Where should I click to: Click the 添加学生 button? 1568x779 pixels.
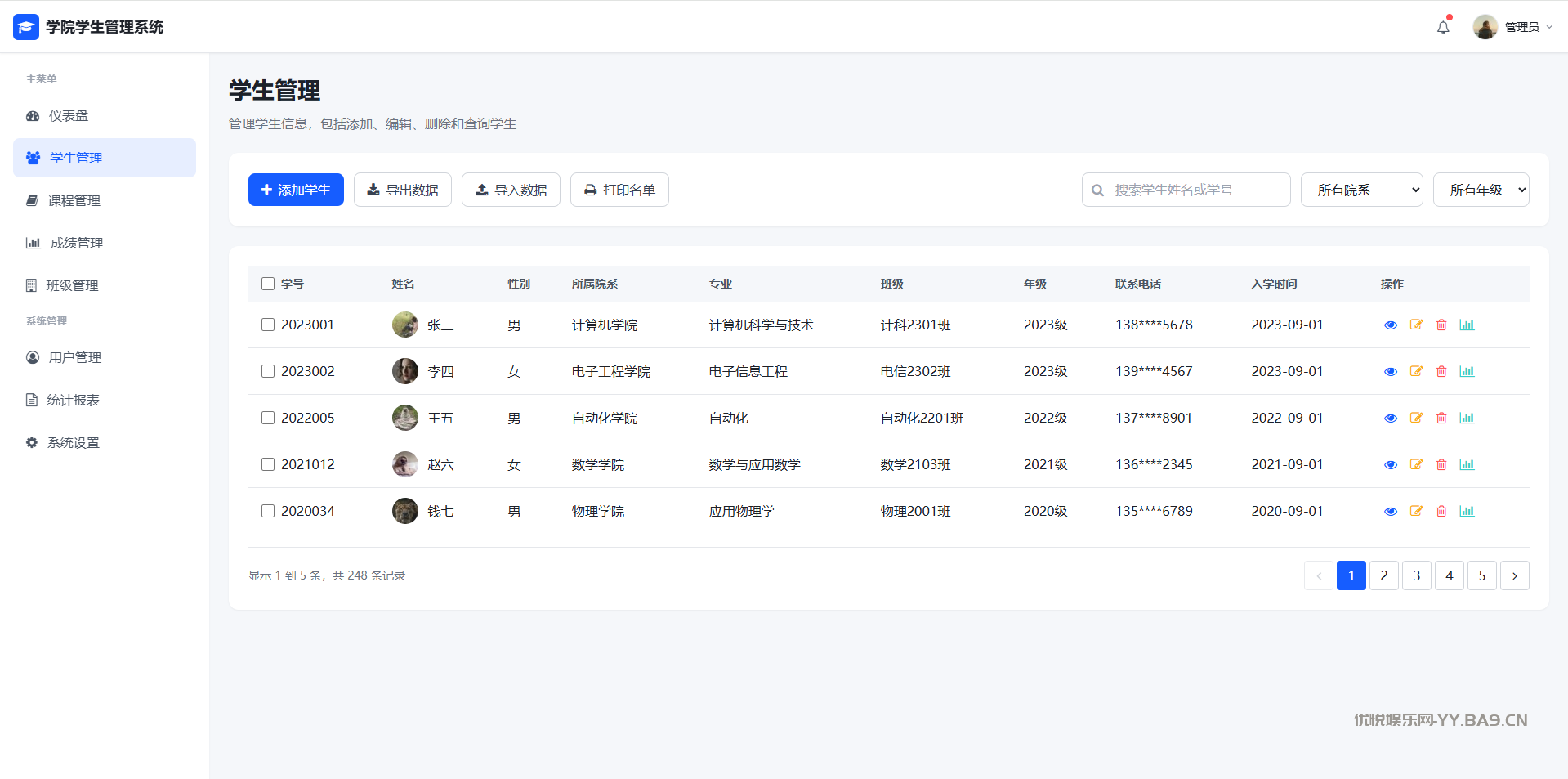point(296,190)
